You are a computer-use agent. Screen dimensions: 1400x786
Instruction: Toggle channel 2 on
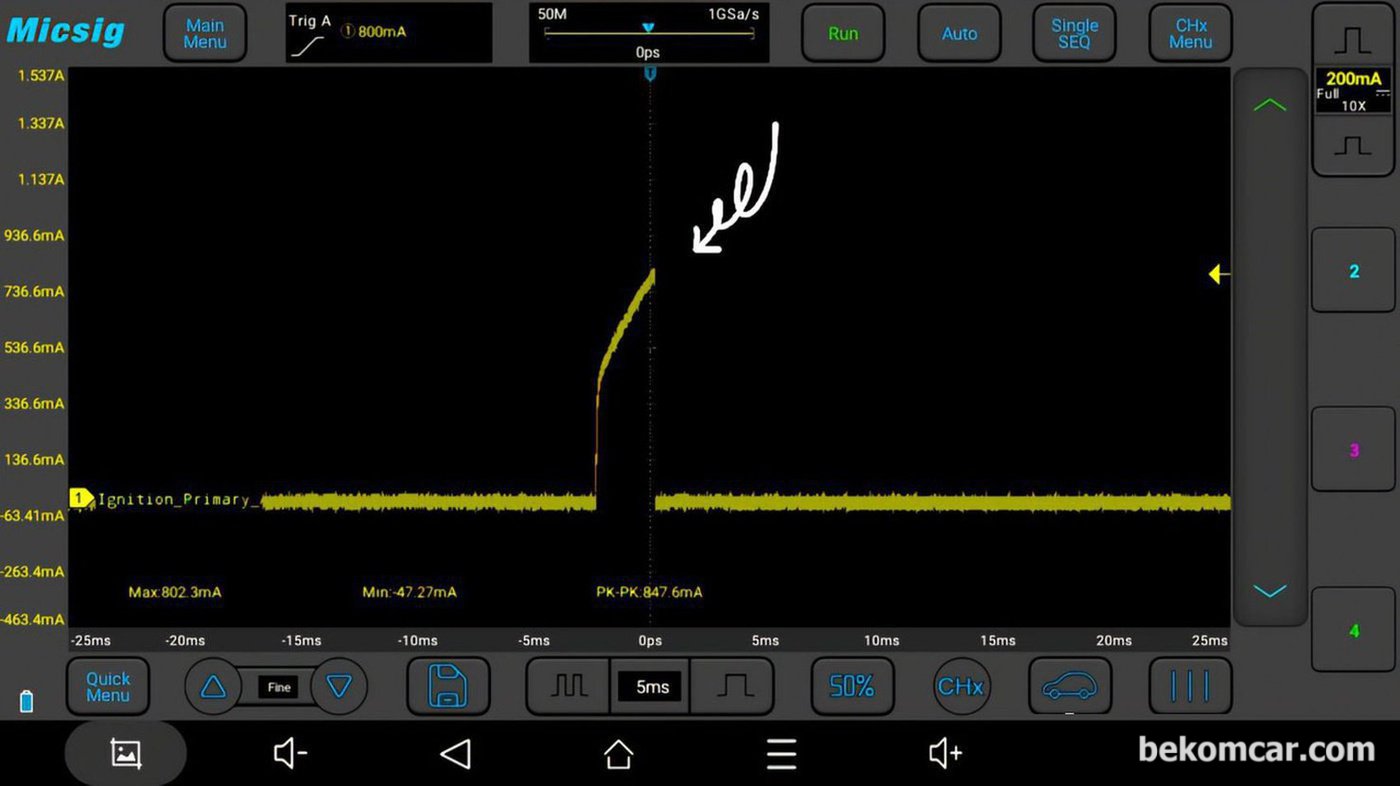point(1353,271)
